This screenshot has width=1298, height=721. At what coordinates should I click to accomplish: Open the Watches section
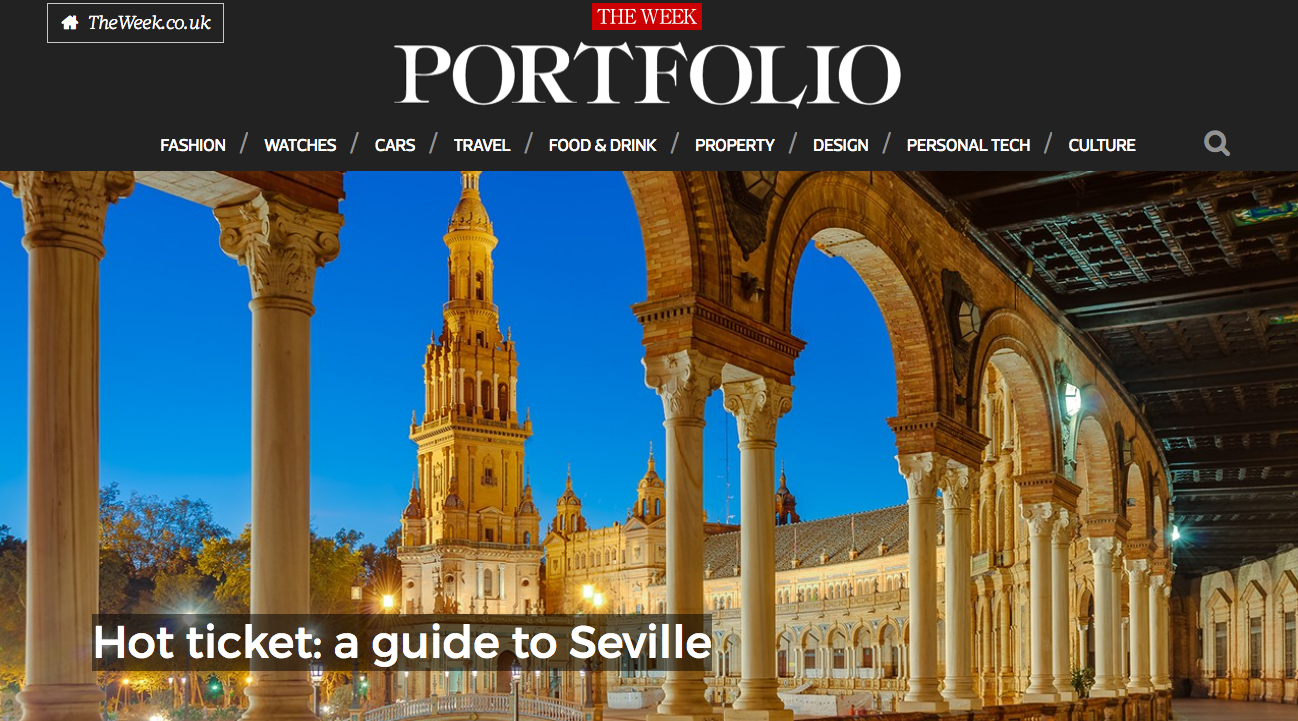[300, 145]
